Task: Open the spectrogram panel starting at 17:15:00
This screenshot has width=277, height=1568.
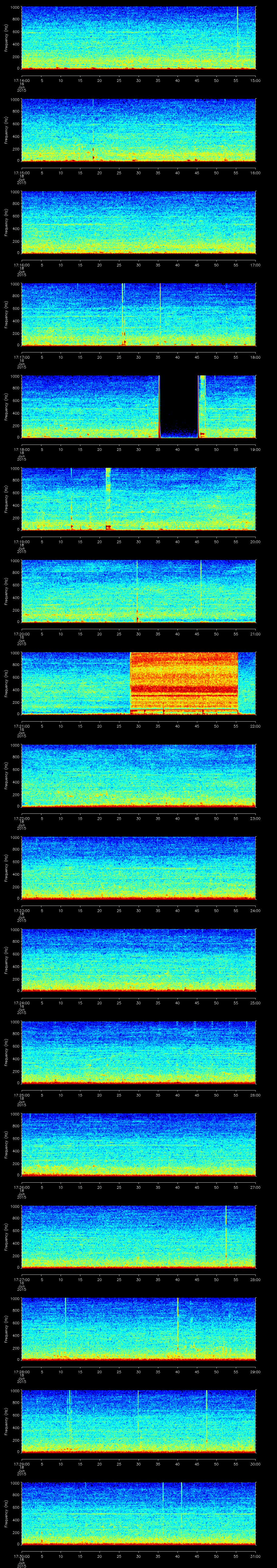Action: pos(139,130)
